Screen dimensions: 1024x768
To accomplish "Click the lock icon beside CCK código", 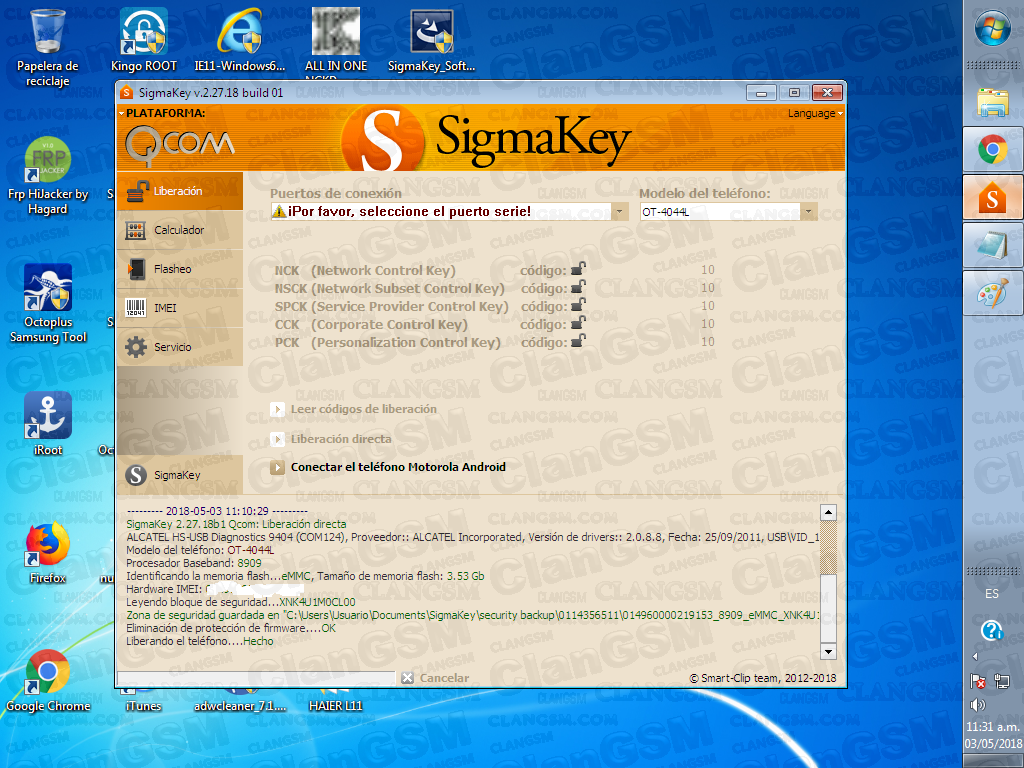I will [579, 323].
